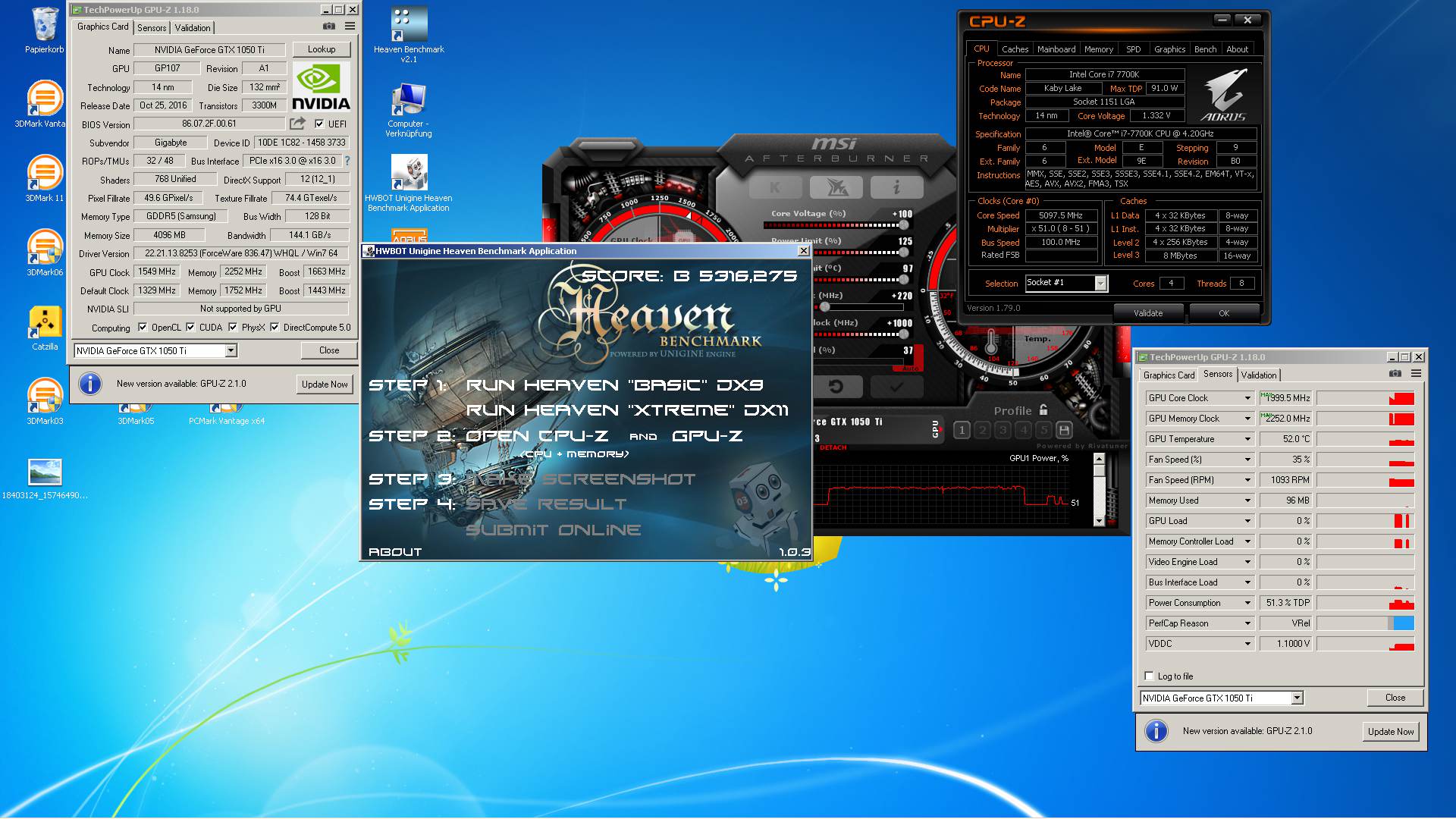The height and width of the screenshot is (819, 1456).
Task: Click the Afterburner save profile floppy icon
Action: [1064, 430]
